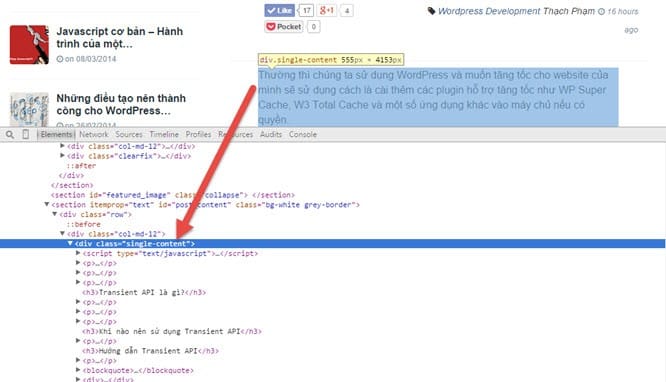Expand the script text/javascript node
The height and width of the screenshot is (382, 666).
pos(78,253)
